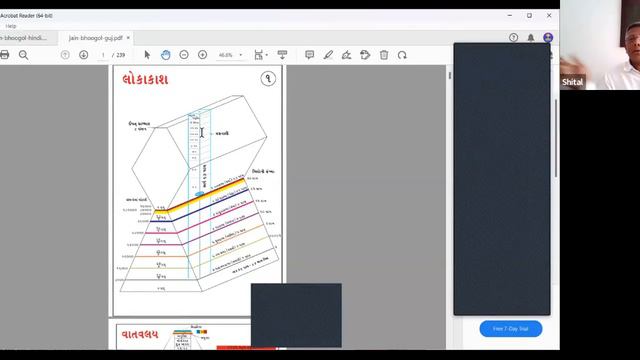Add a comment sticky note
Image resolution: width=640 pixels, height=360 pixels.
pos(309,55)
